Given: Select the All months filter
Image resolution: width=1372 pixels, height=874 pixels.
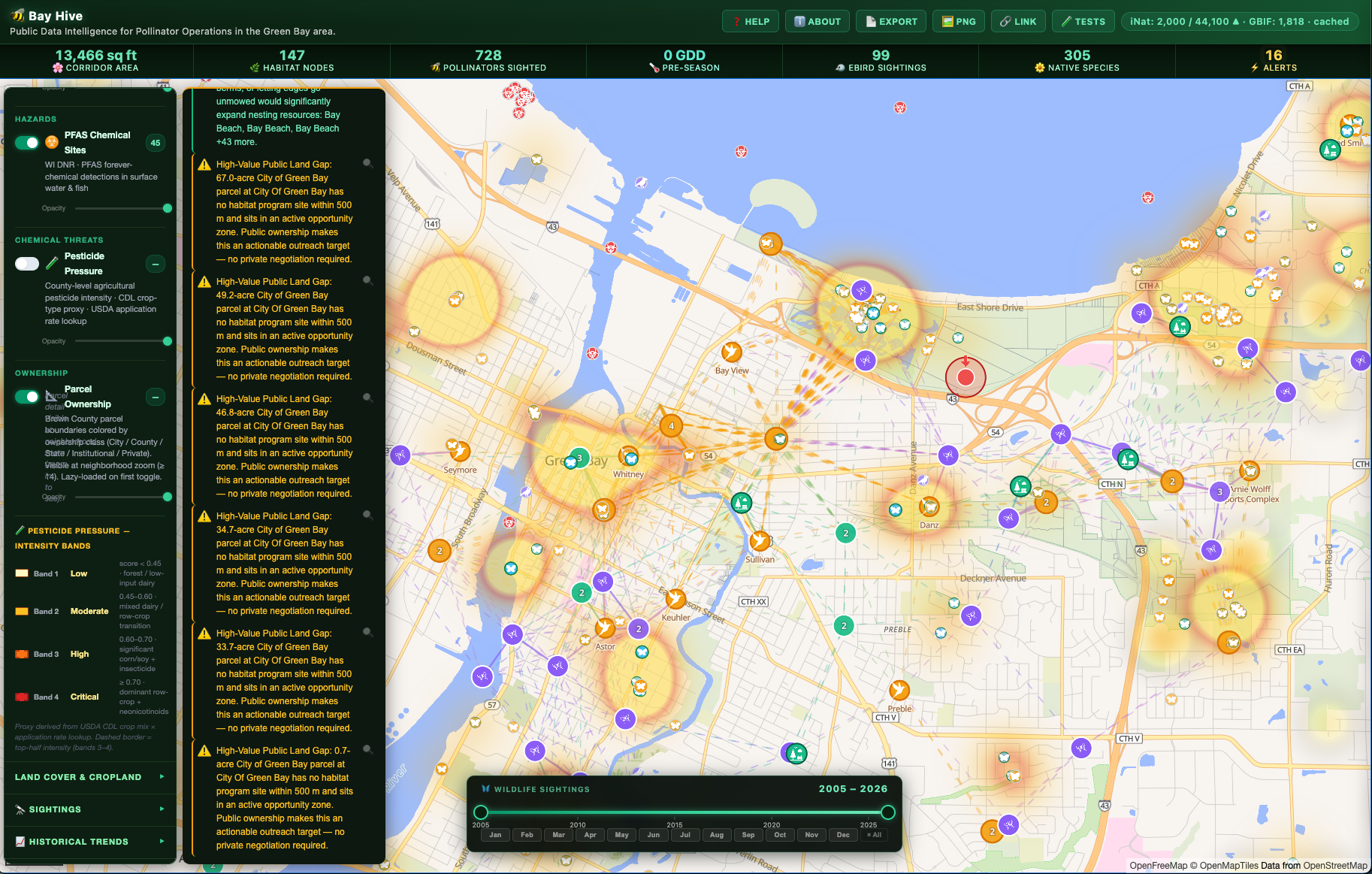Looking at the screenshot, I should pos(874,835).
